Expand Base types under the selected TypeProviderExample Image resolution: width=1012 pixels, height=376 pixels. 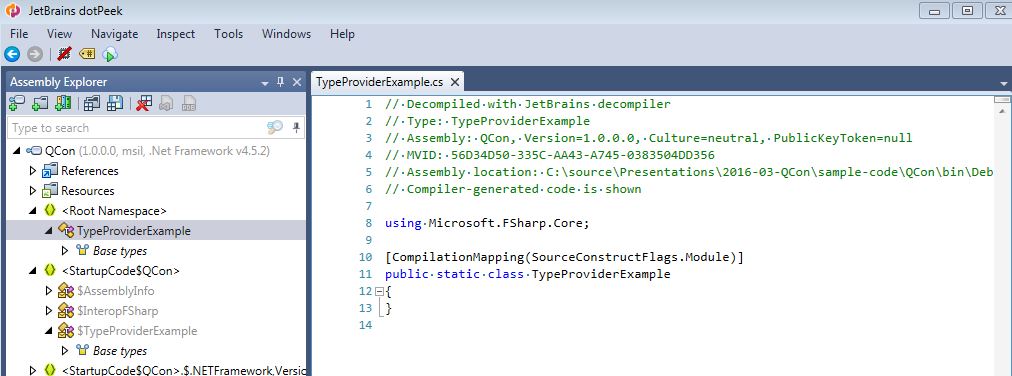65,250
